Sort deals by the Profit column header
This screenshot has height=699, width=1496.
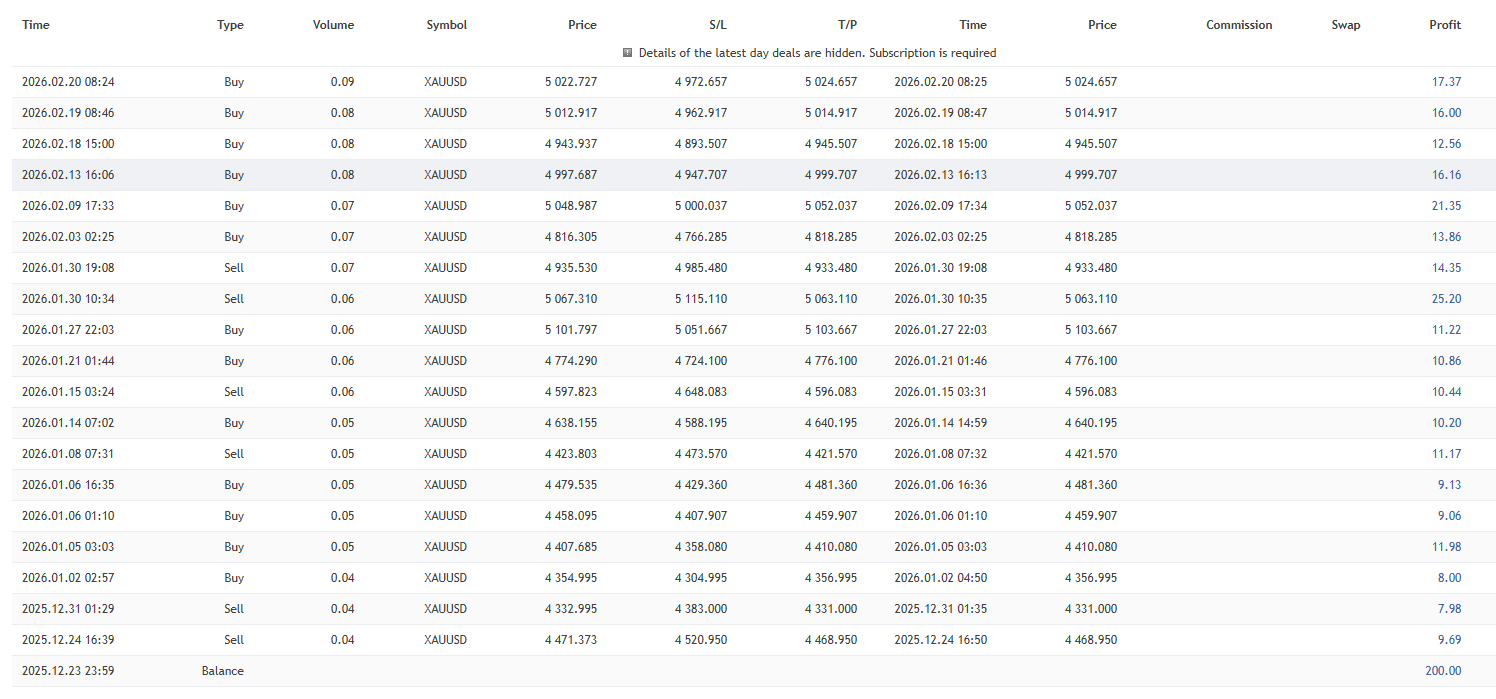coord(1445,25)
